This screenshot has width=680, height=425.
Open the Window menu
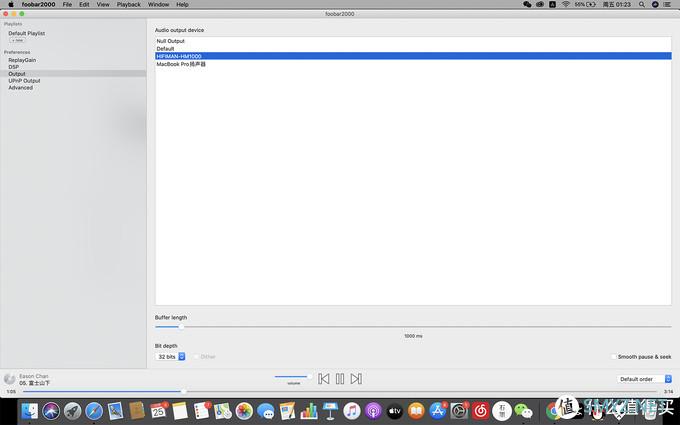(x=158, y=4)
